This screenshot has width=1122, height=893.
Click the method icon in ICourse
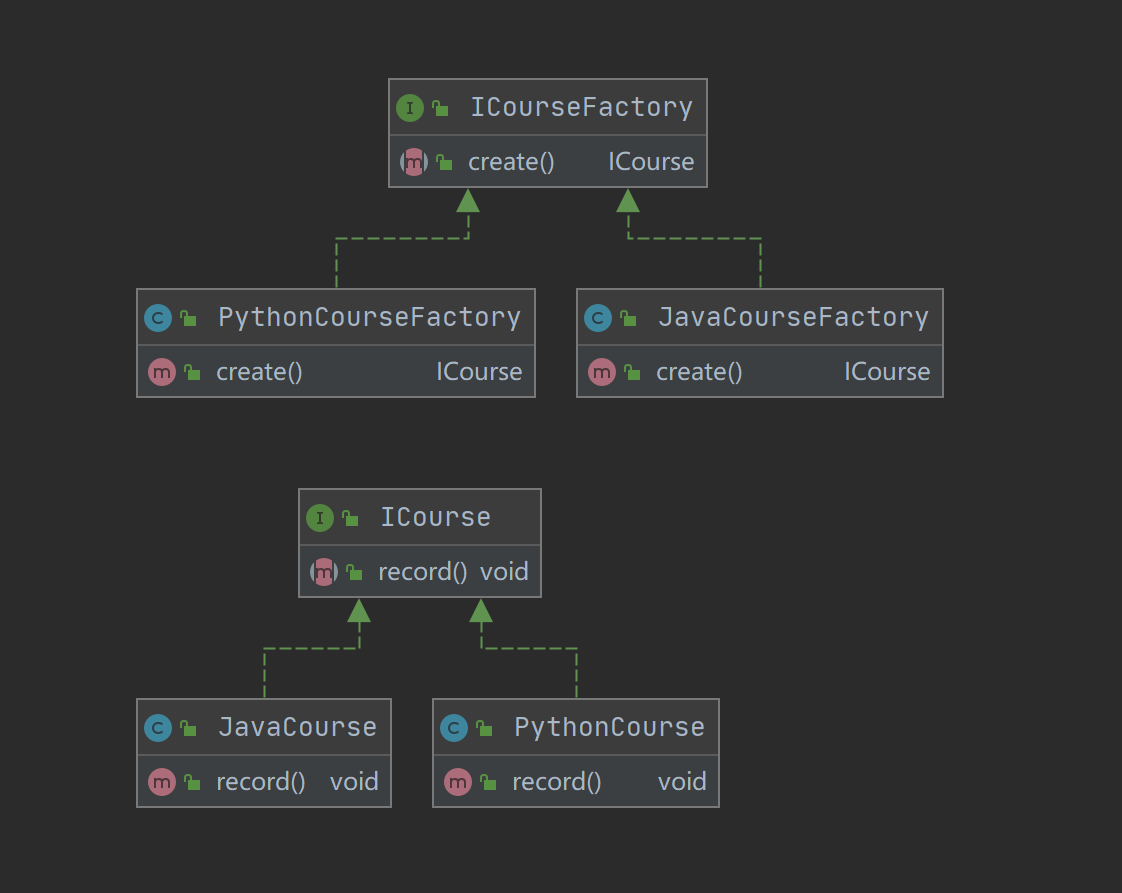pyautogui.click(x=324, y=572)
